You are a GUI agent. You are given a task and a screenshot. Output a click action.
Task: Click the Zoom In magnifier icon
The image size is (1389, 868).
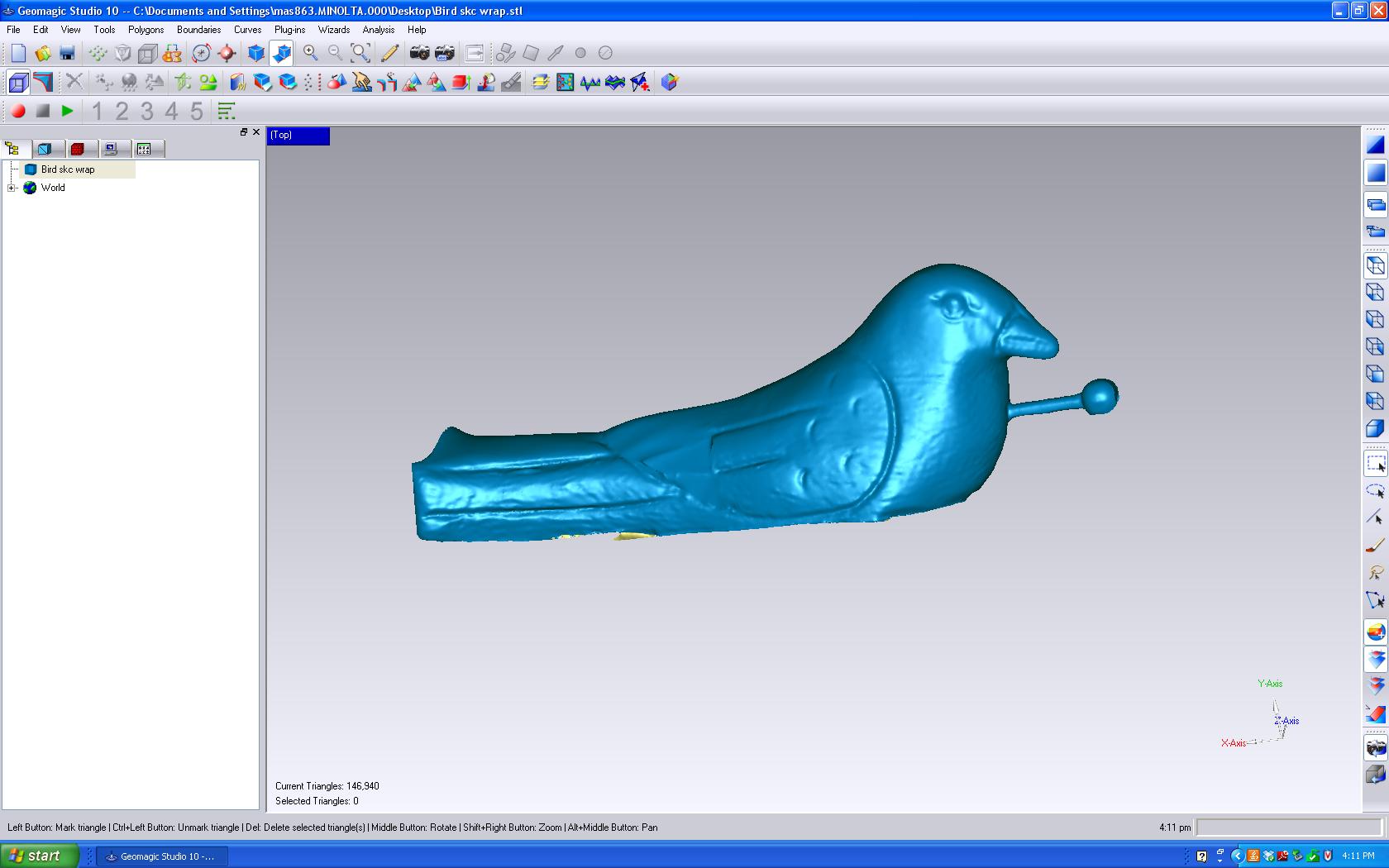311,53
